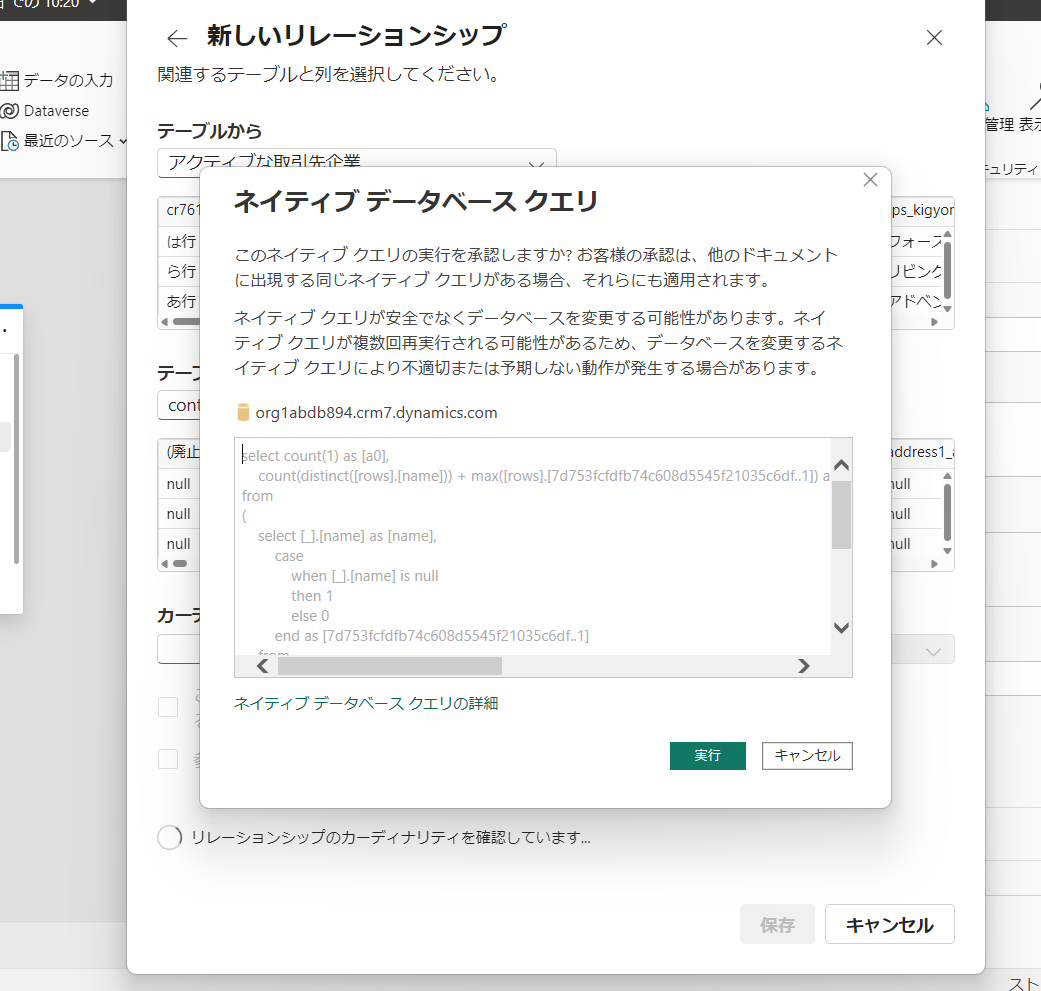Click the recent sources document icon

[x=9, y=141]
